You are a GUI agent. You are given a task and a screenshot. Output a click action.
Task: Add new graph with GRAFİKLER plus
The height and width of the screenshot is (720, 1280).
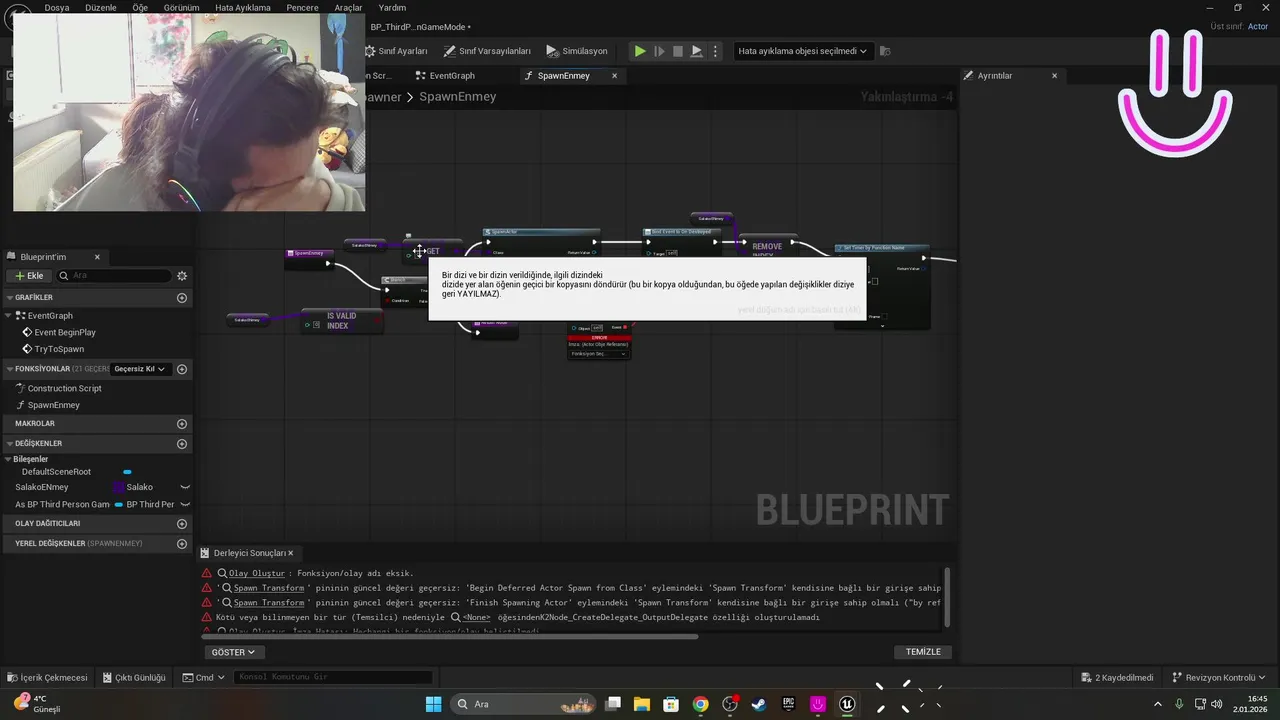tap(182, 298)
